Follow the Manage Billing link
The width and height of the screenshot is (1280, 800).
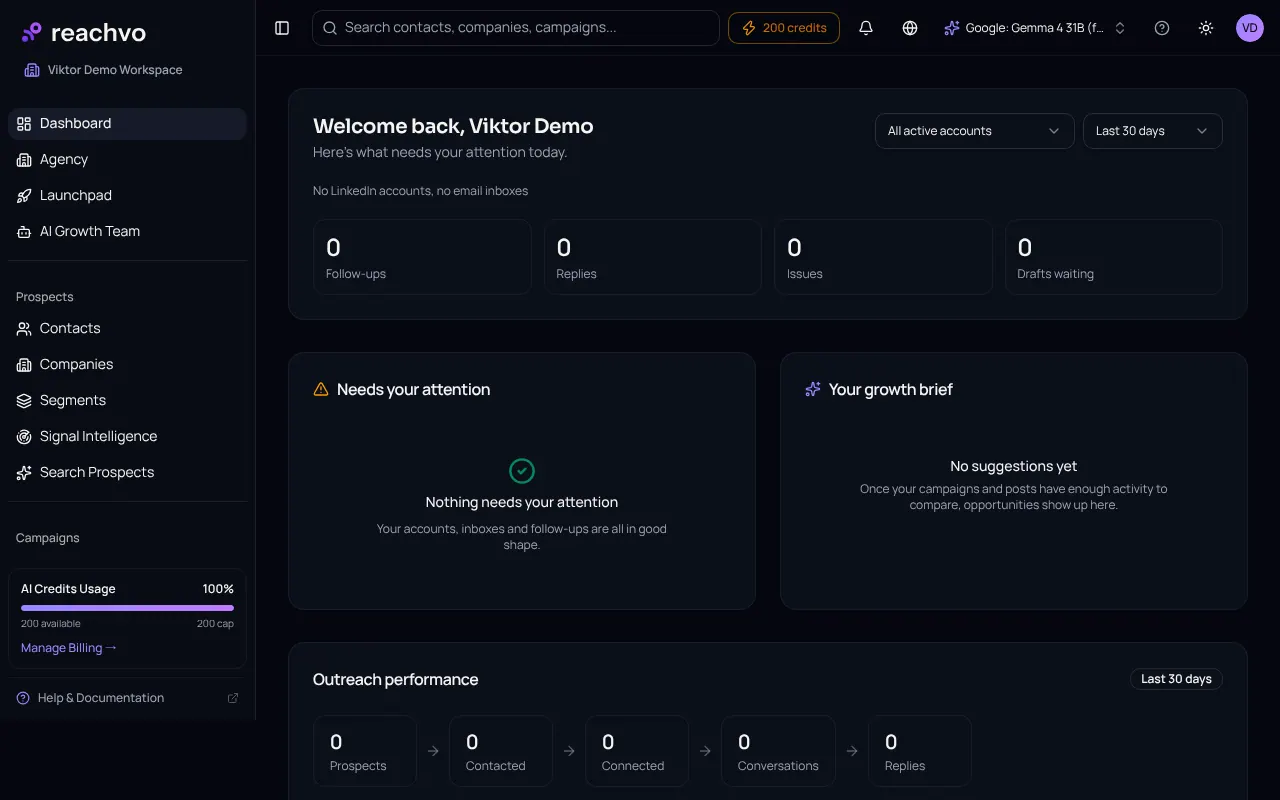pos(69,648)
